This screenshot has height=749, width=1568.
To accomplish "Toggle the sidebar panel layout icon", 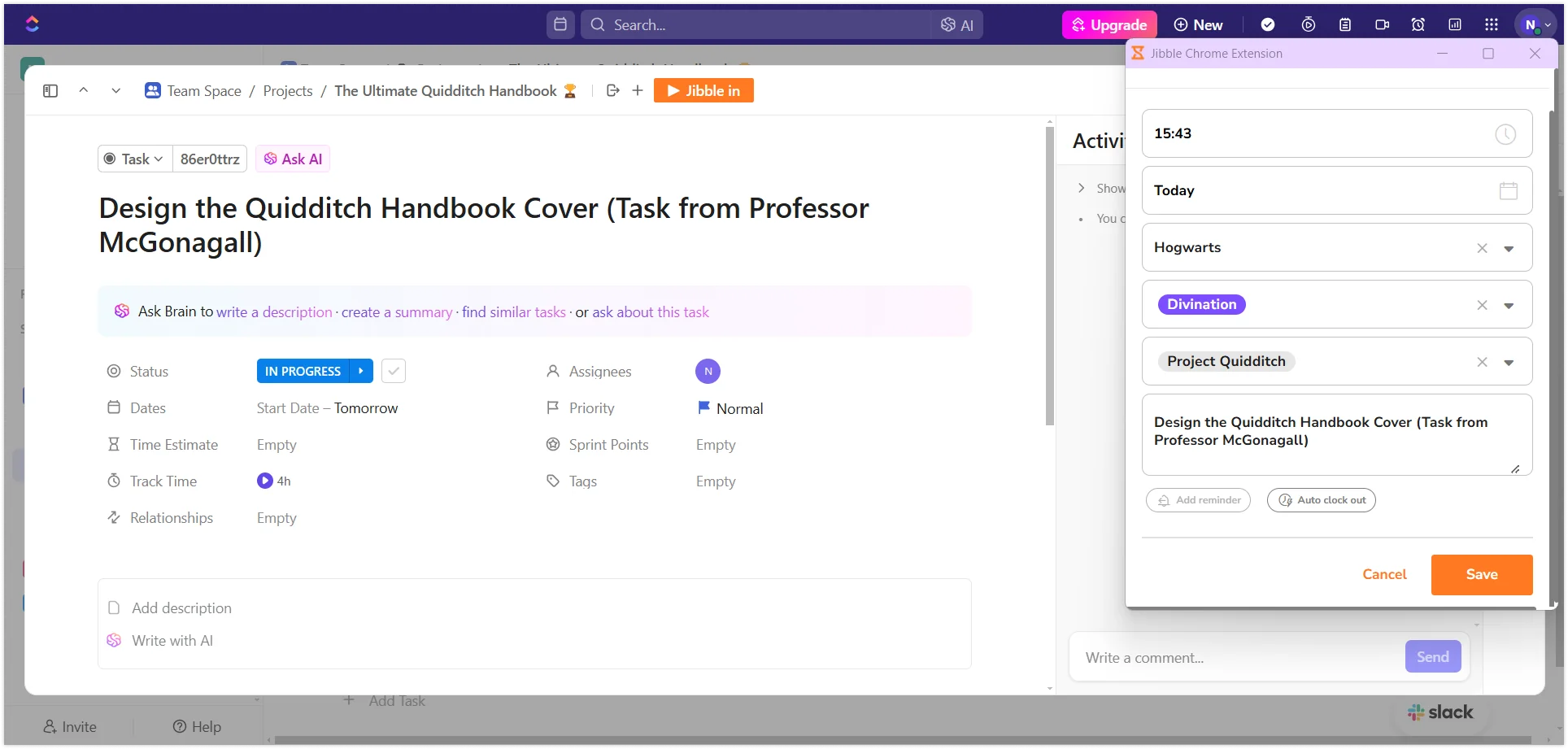I will (x=50, y=91).
